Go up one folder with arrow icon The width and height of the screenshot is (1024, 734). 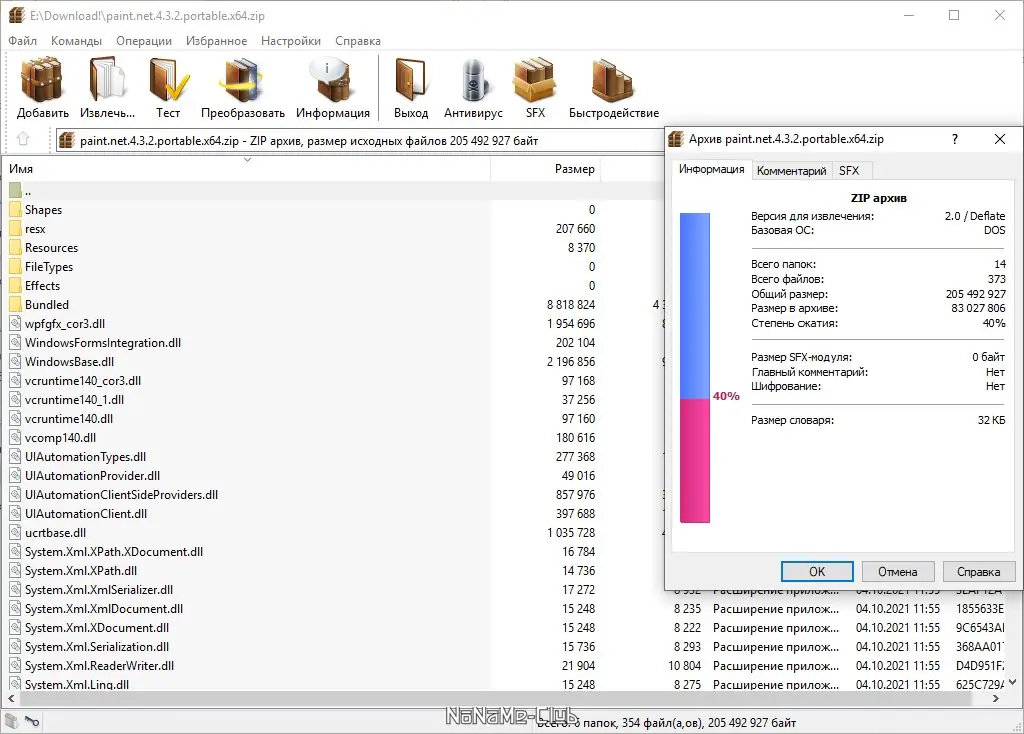click(x=24, y=139)
